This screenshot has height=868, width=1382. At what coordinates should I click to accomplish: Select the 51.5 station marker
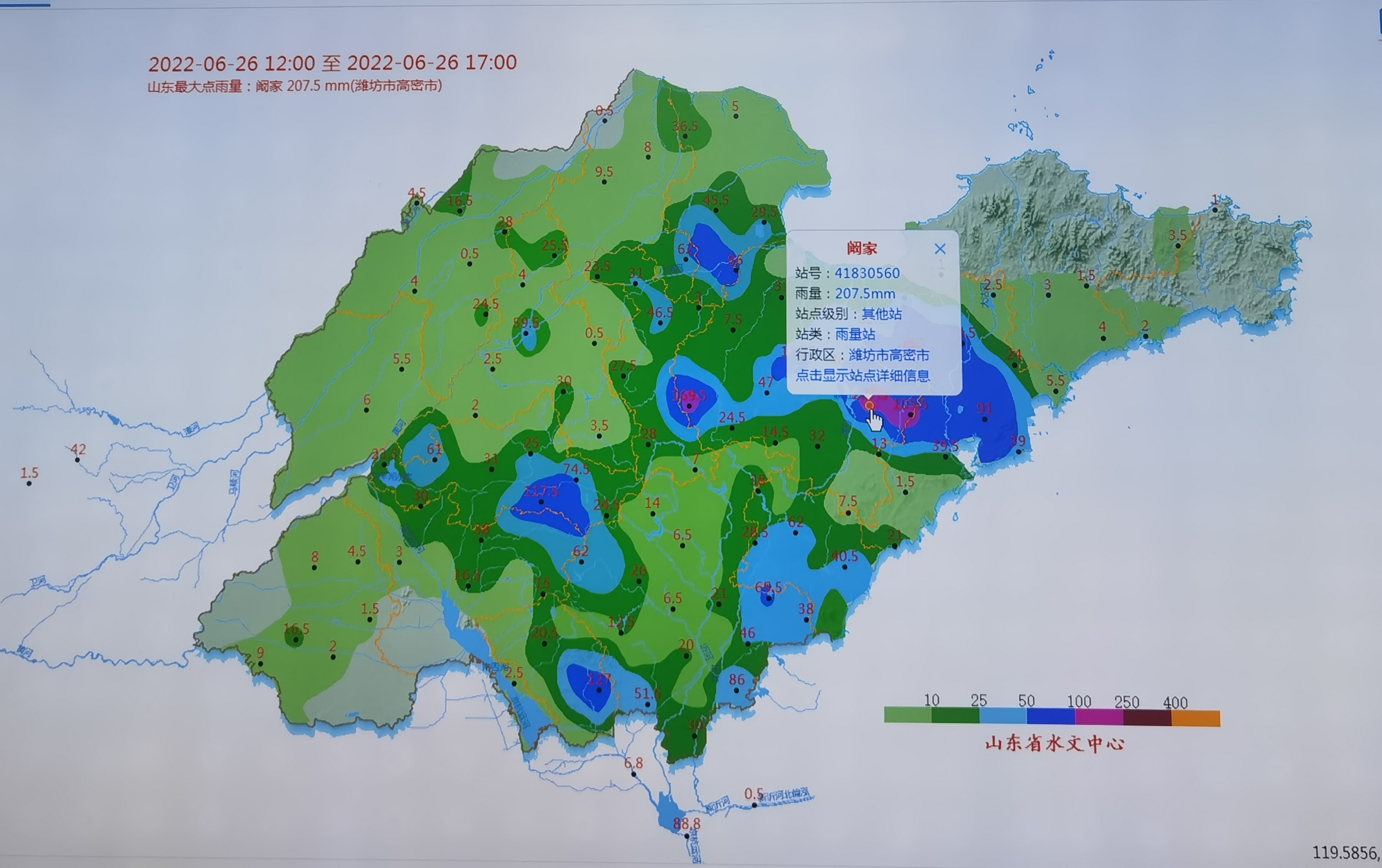point(647,704)
